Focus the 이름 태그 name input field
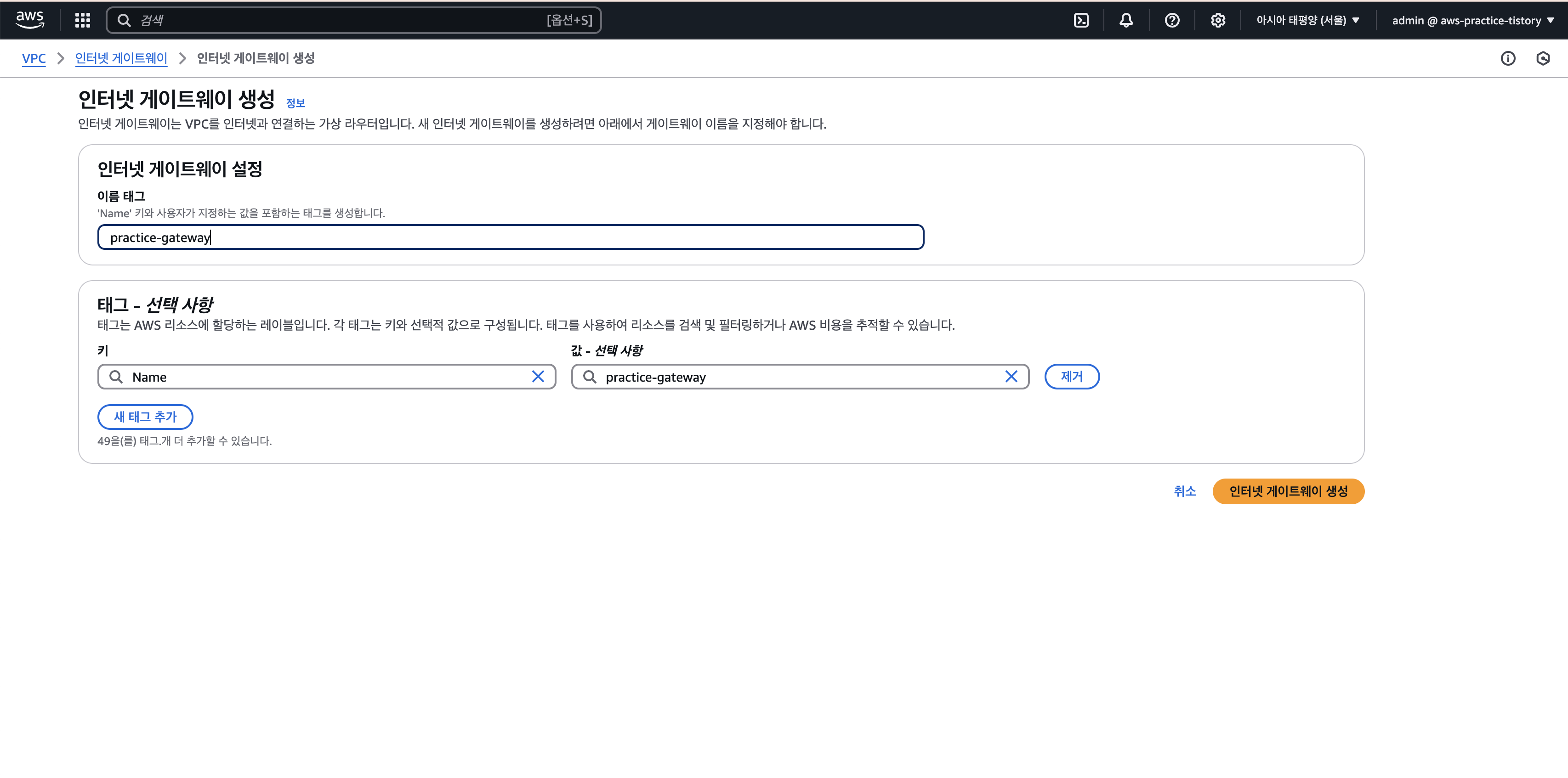The image size is (1568, 778). coord(510,237)
